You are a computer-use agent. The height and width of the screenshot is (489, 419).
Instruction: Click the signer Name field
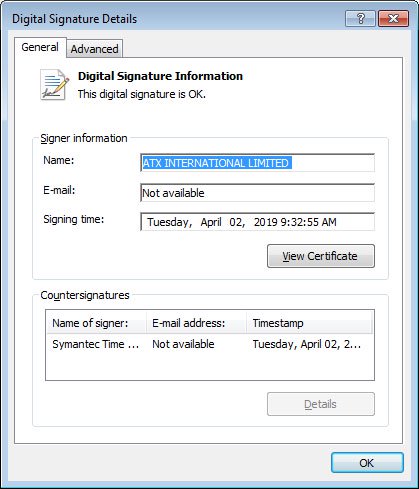click(257, 163)
